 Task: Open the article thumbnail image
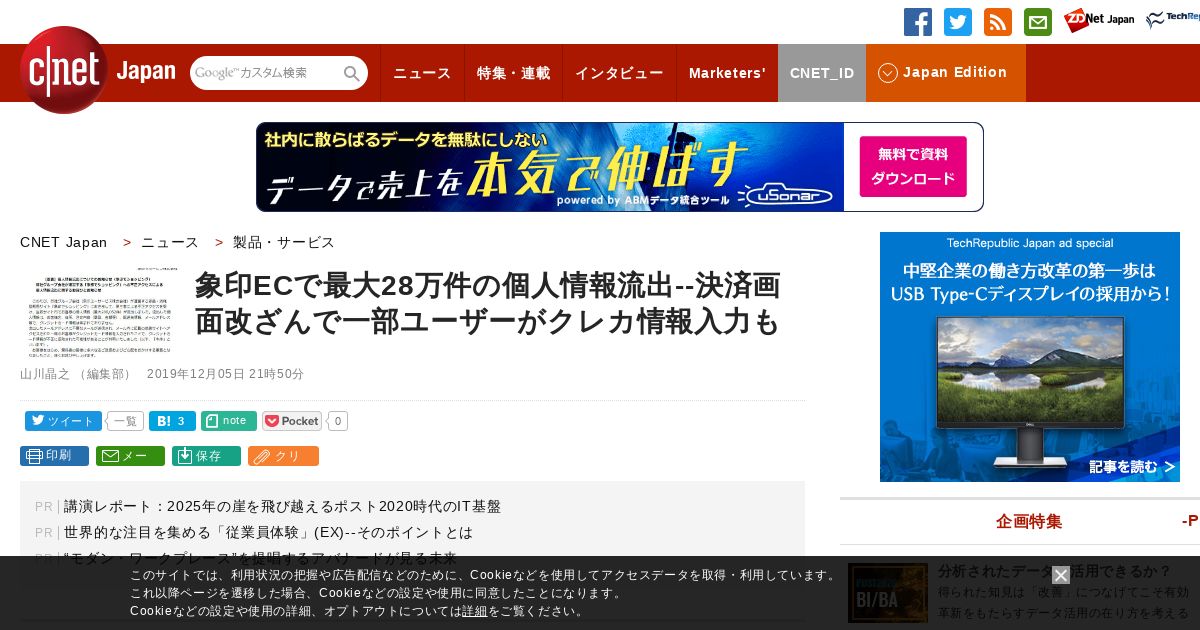(100, 313)
